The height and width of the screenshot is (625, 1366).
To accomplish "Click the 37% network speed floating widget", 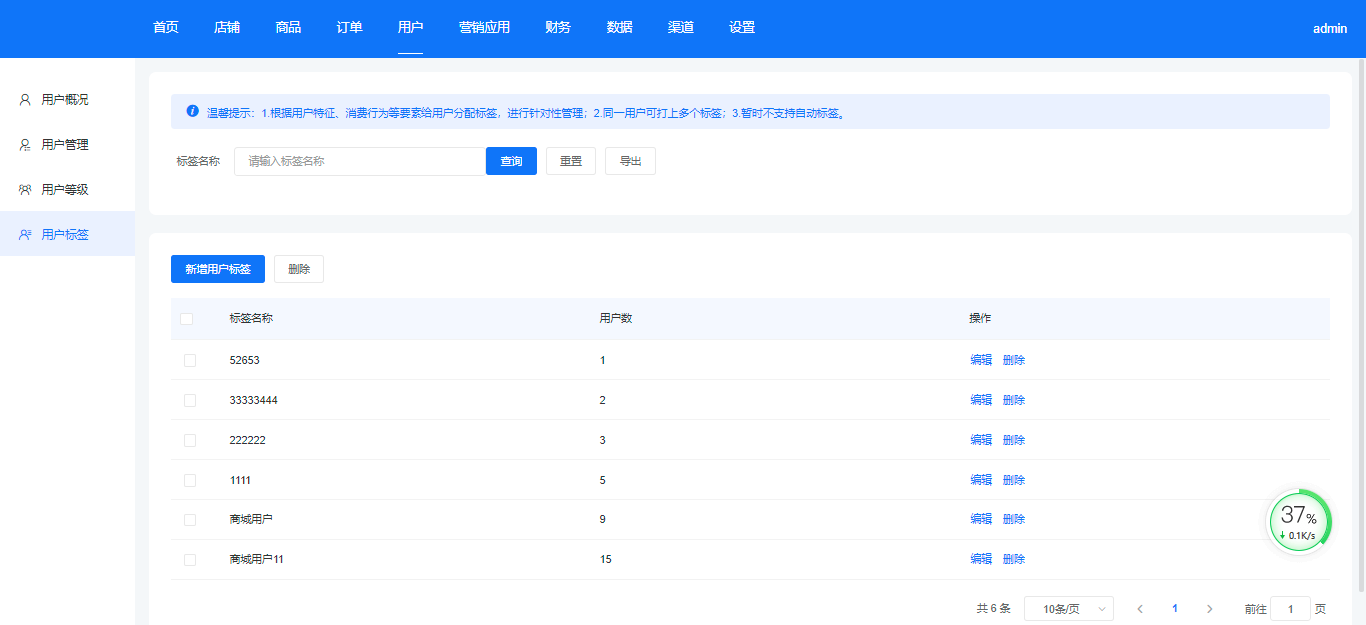I will pos(1299,521).
